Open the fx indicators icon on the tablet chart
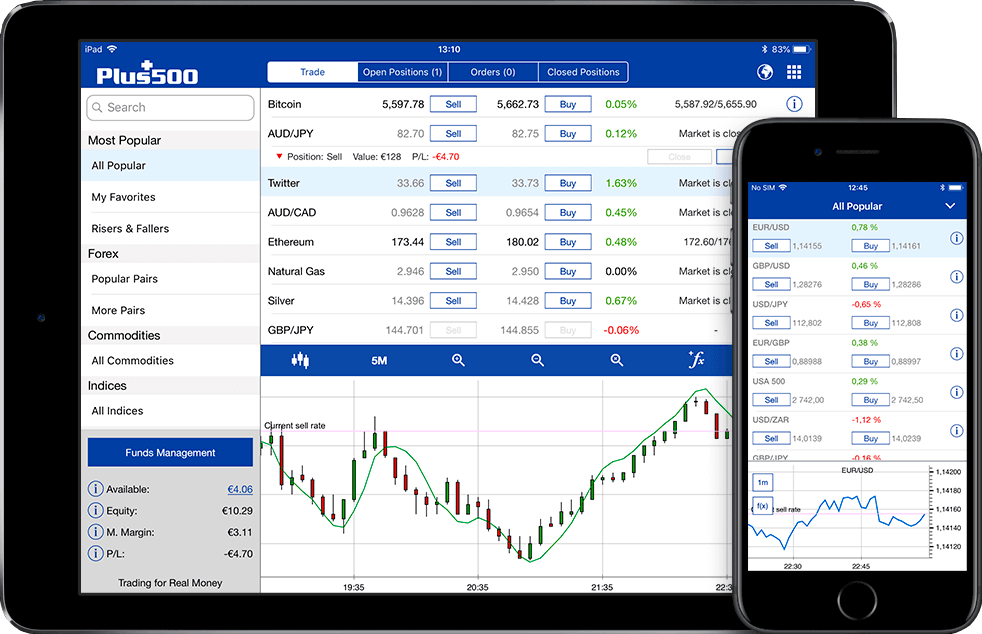This screenshot has height=634, width=982. click(696, 360)
